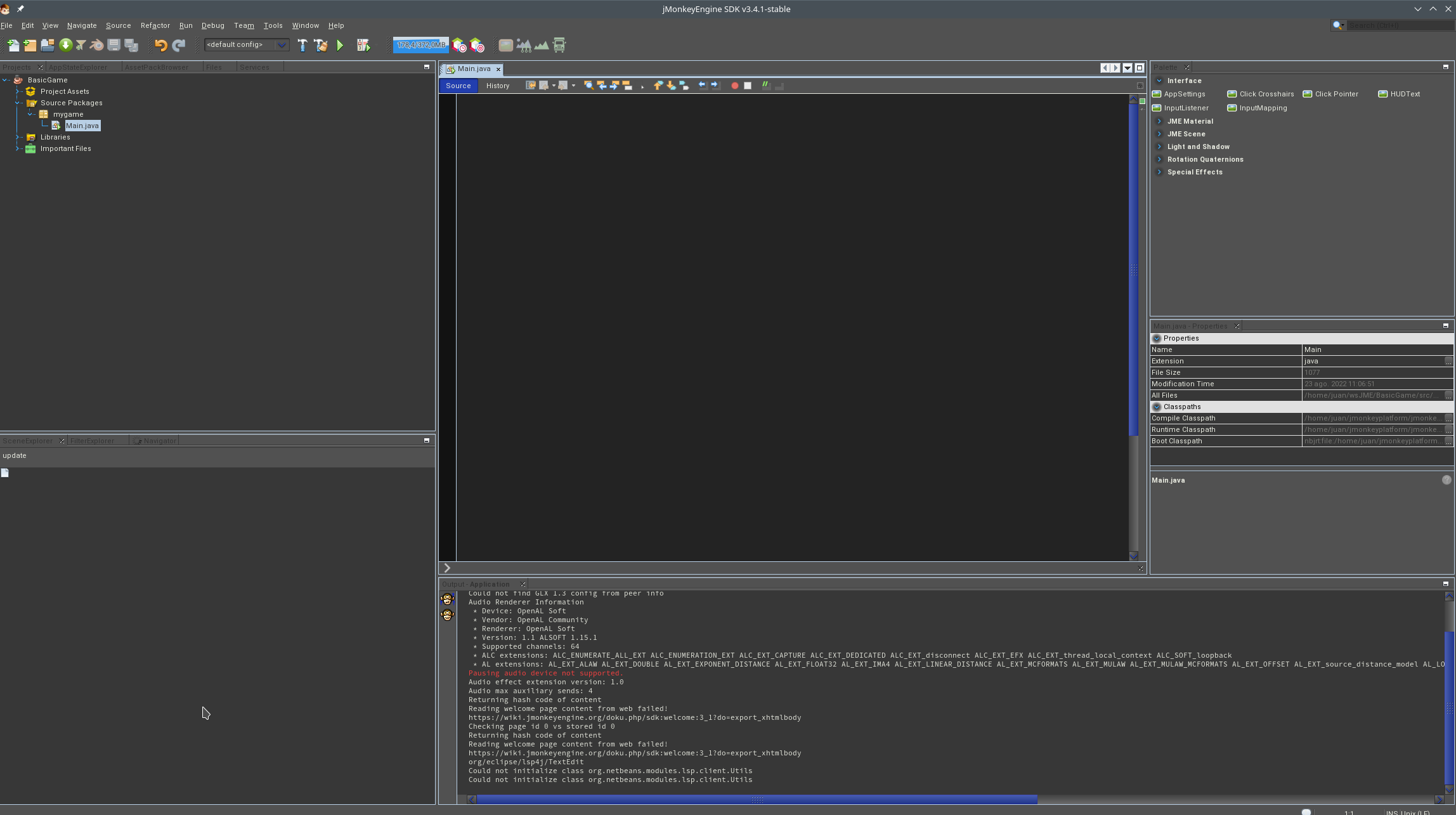Stop macro recording with the white square
The image size is (1456, 815).
pos(748,86)
